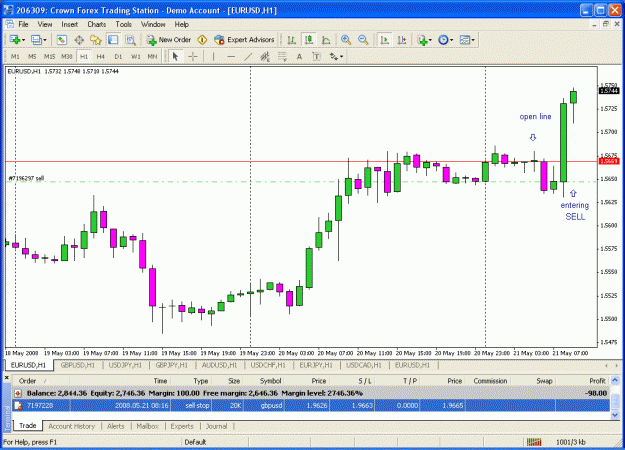
Task: Open the Window menu
Action: [153, 24]
